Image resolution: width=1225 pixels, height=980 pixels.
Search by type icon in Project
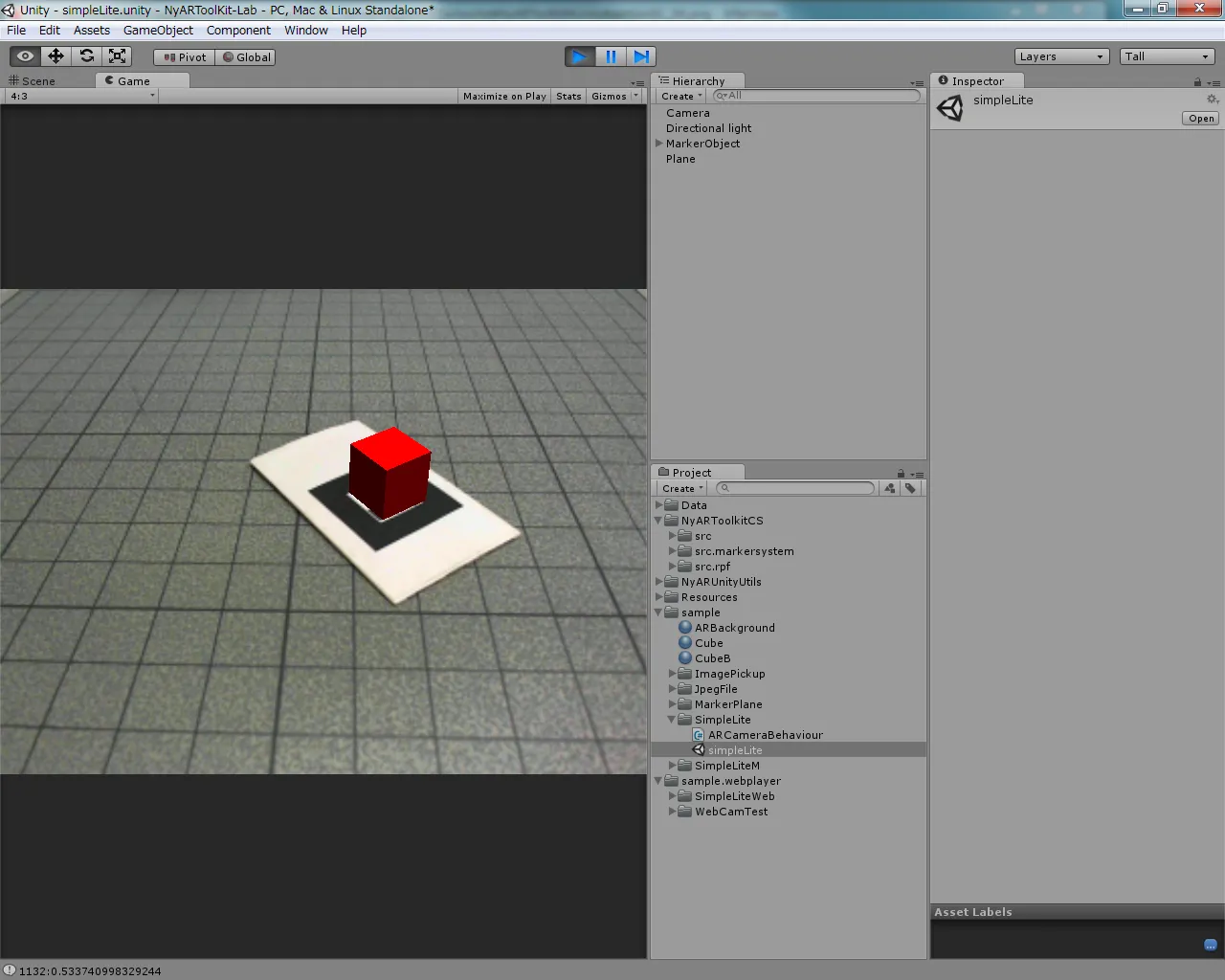[x=890, y=488]
